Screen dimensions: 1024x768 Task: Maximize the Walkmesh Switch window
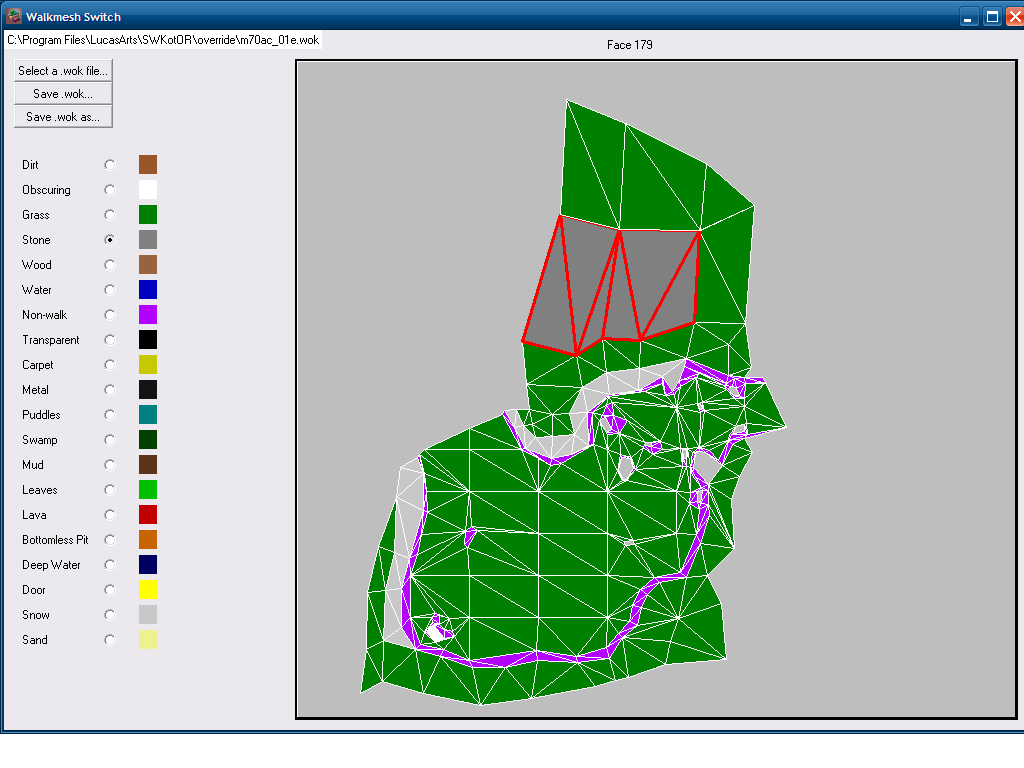coord(992,17)
